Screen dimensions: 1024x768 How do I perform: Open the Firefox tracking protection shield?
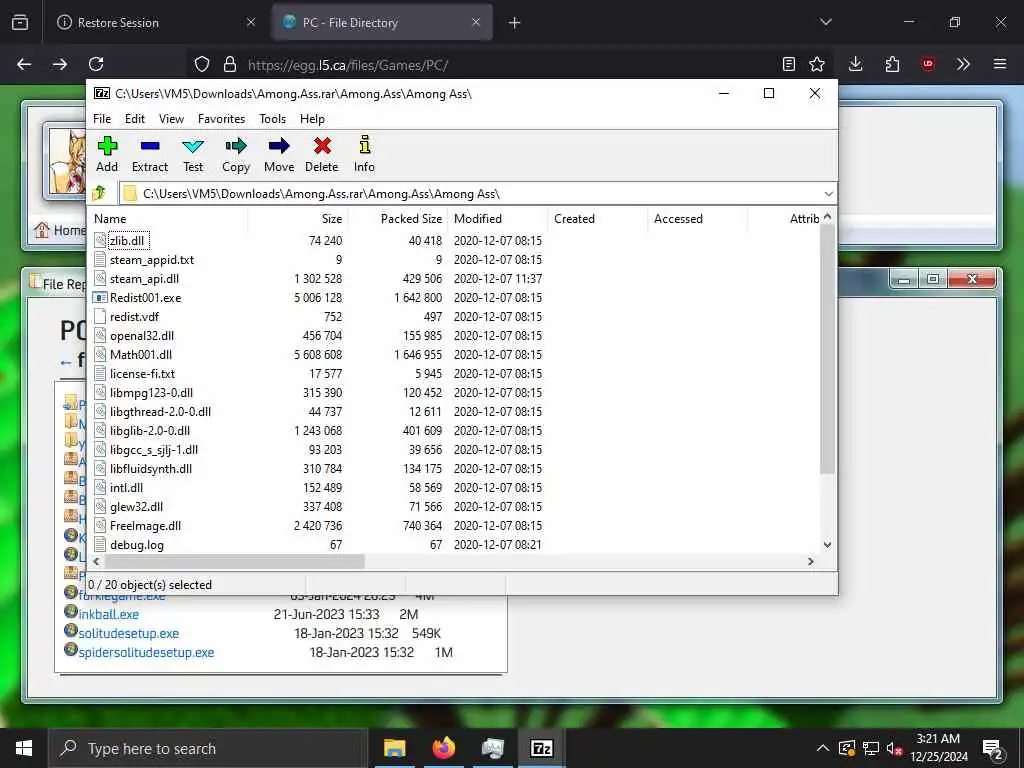coord(202,64)
